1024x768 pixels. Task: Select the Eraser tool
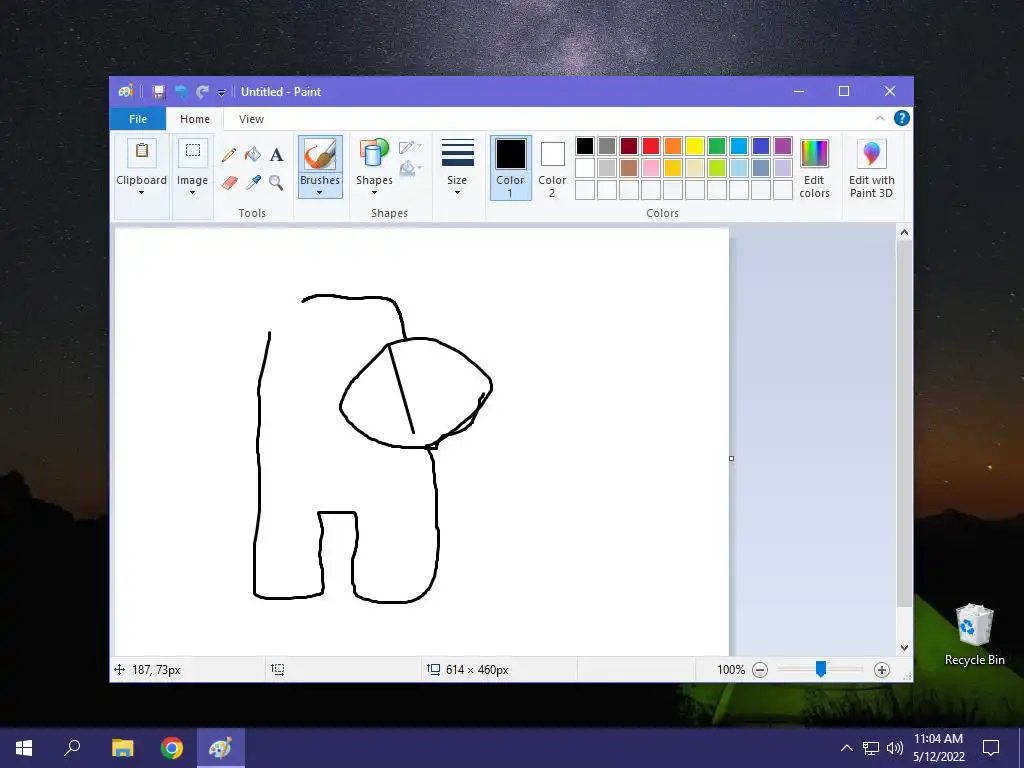[229, 182]
